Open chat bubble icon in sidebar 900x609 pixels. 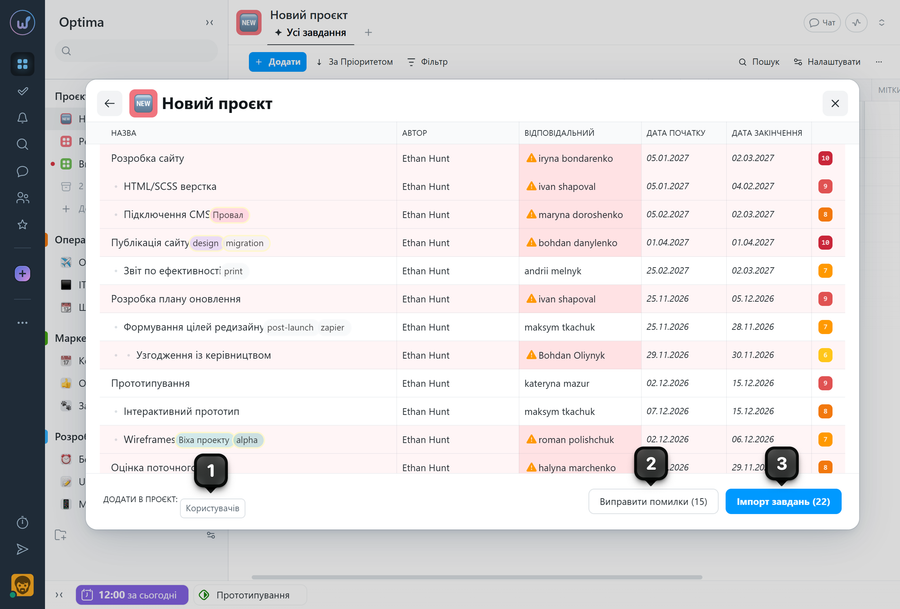click(22, 171)
